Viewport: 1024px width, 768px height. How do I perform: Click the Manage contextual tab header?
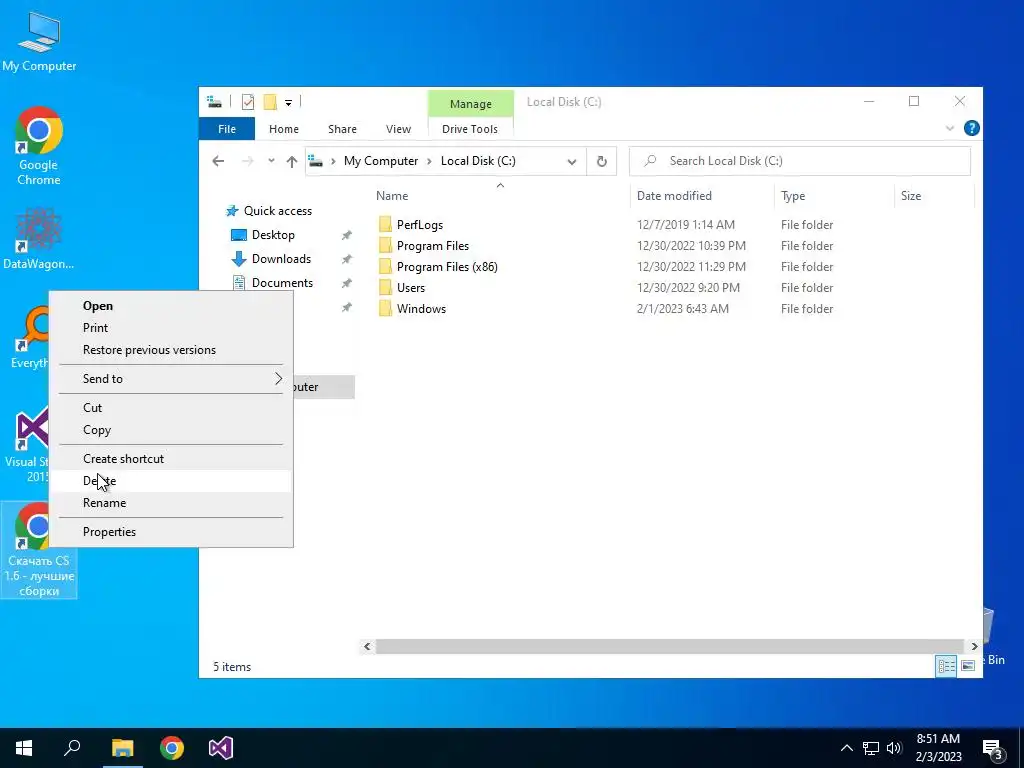click(x=470, y=104)
